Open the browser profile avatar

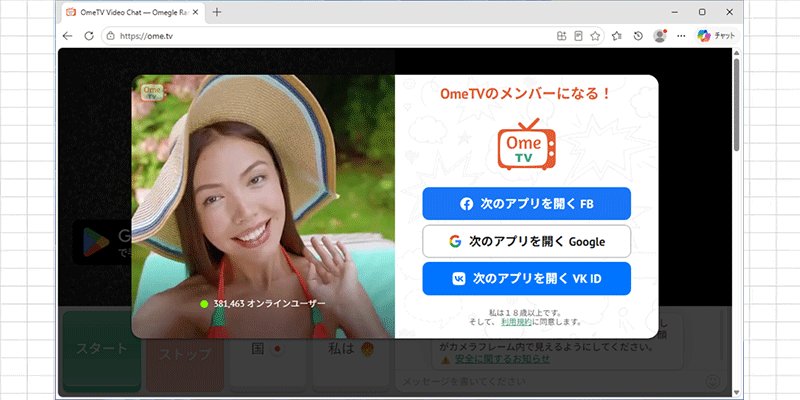[x=660, y=36]
